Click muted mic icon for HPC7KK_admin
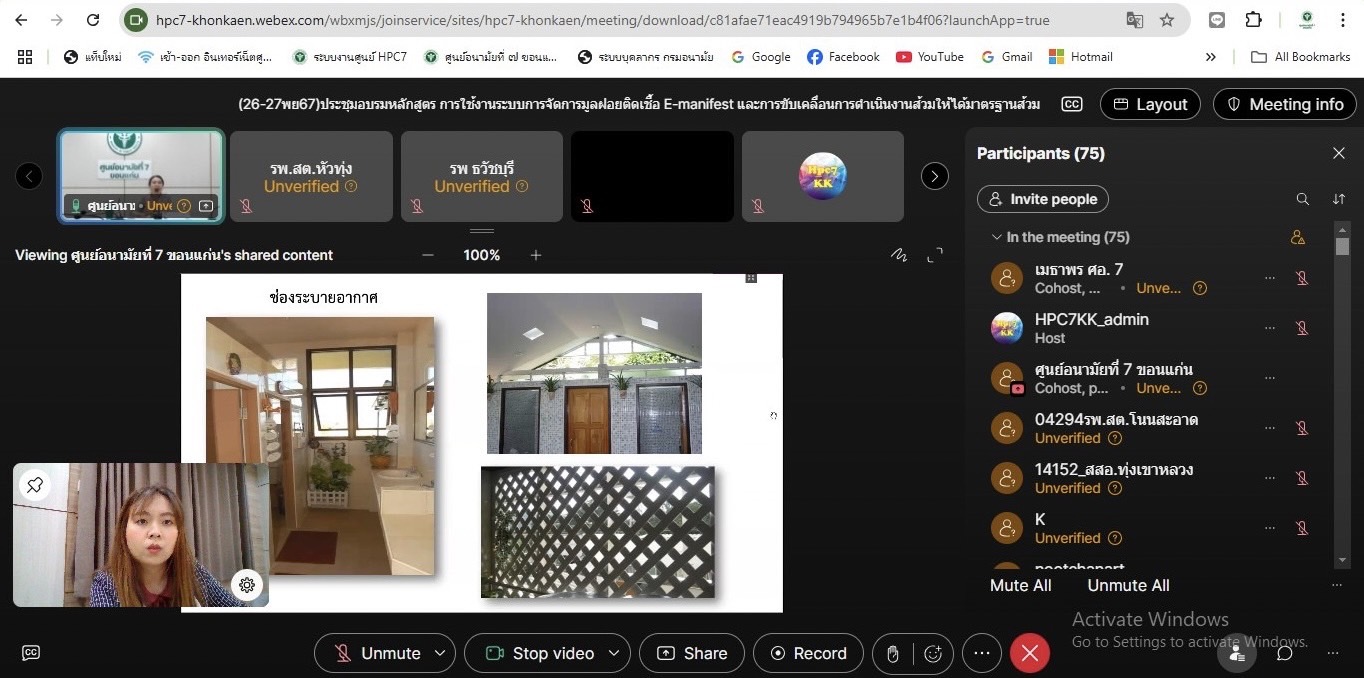 coord(1302,328)
